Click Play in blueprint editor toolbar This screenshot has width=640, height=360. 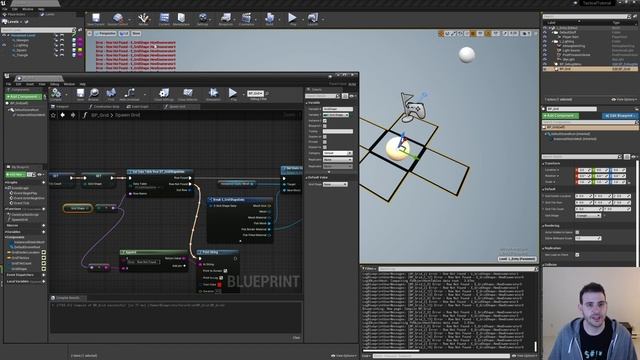point(233,94)
